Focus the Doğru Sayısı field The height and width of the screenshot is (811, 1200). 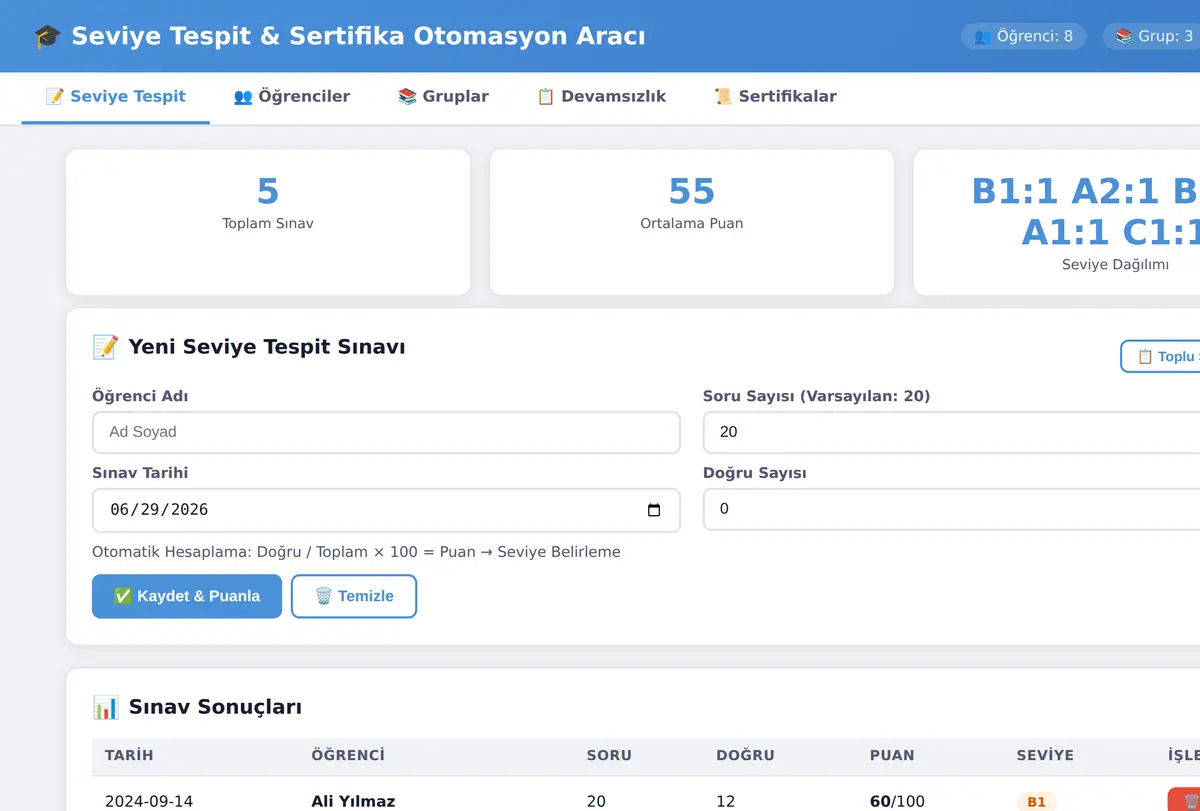click(x=951, y=510)
